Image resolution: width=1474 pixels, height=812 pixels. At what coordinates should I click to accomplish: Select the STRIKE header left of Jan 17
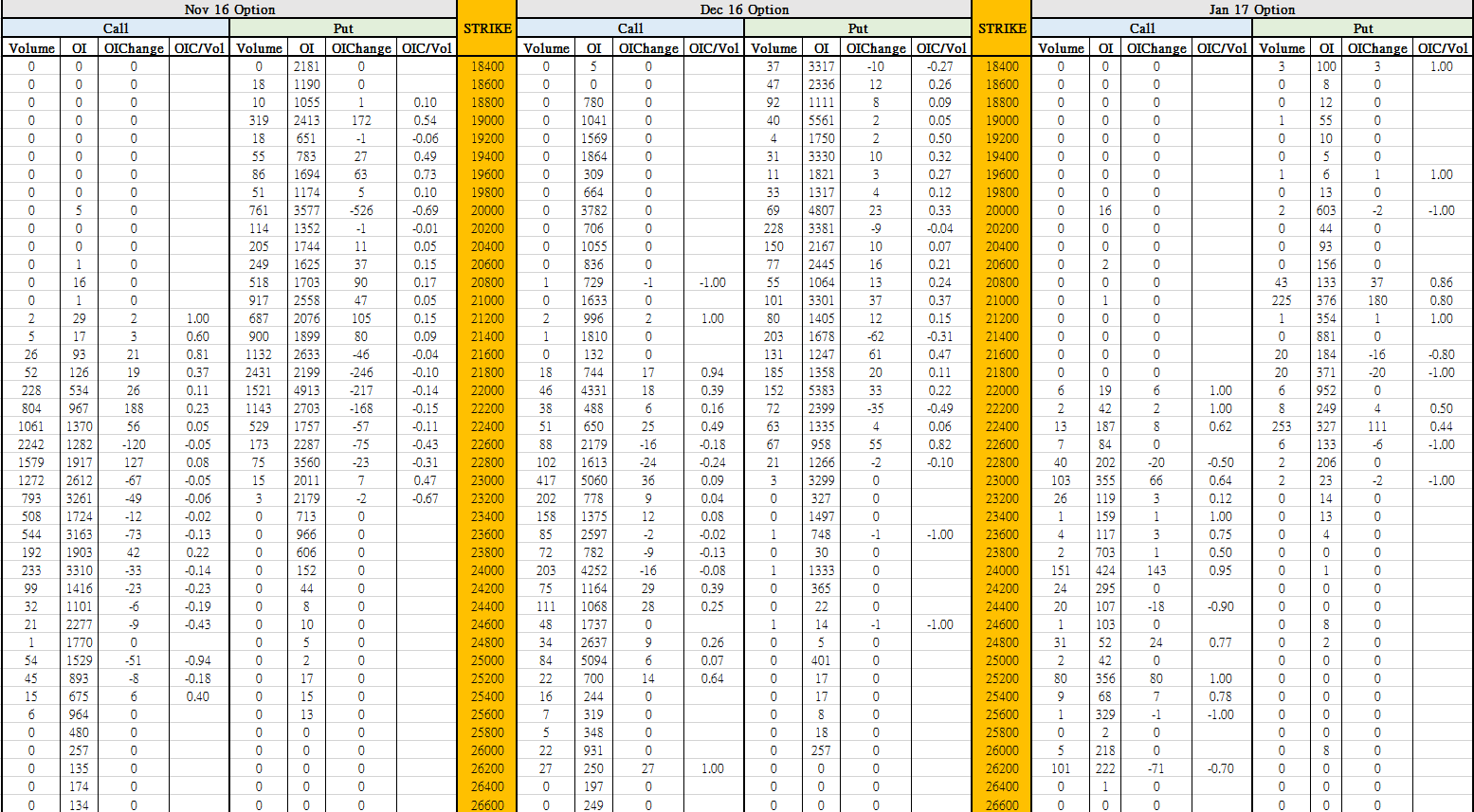pos(1002,28)
